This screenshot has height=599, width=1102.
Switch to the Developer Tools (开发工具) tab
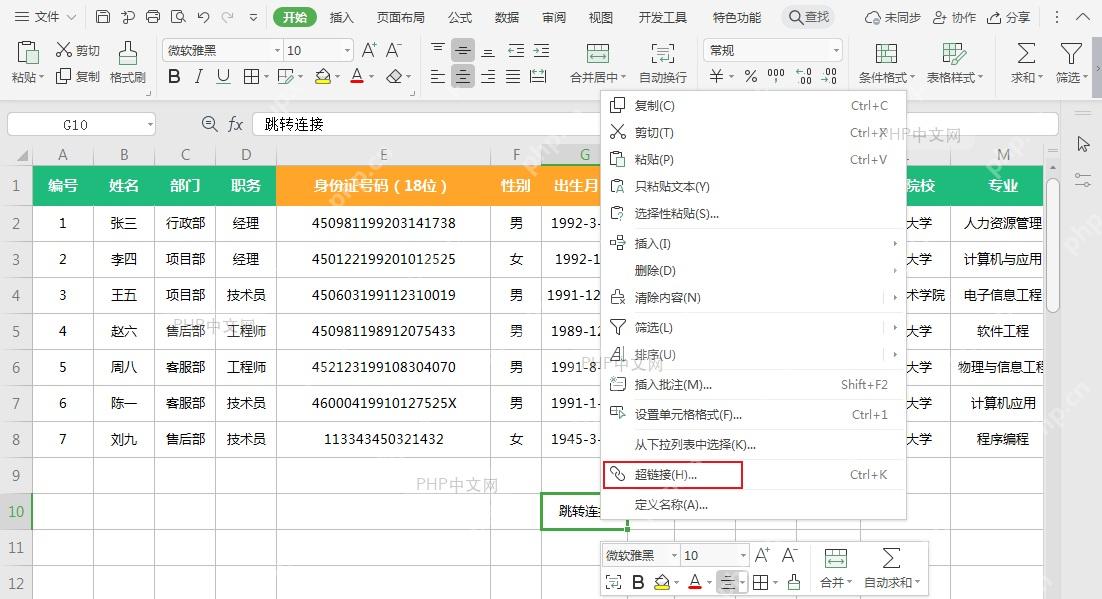(x=663, y=17)
